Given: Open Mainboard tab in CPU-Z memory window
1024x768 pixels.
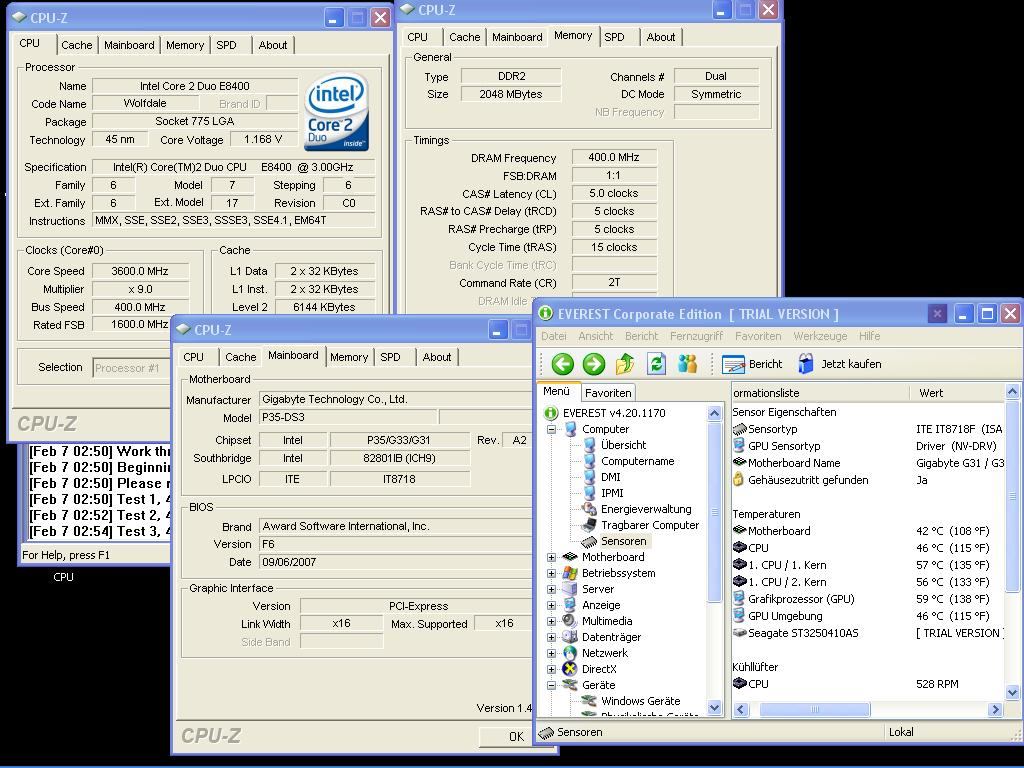Looking at the screenshot, I should coord(517,37).
